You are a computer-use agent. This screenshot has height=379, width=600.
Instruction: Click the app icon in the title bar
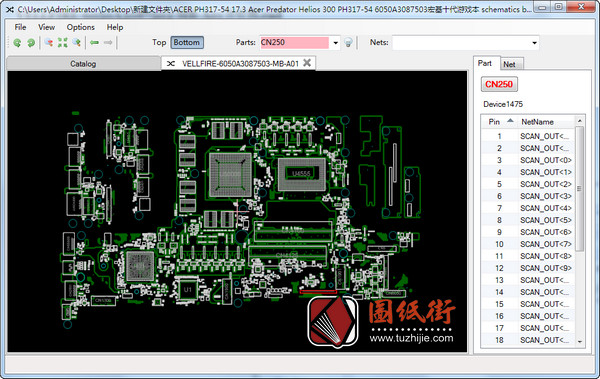tap(10, 9)
